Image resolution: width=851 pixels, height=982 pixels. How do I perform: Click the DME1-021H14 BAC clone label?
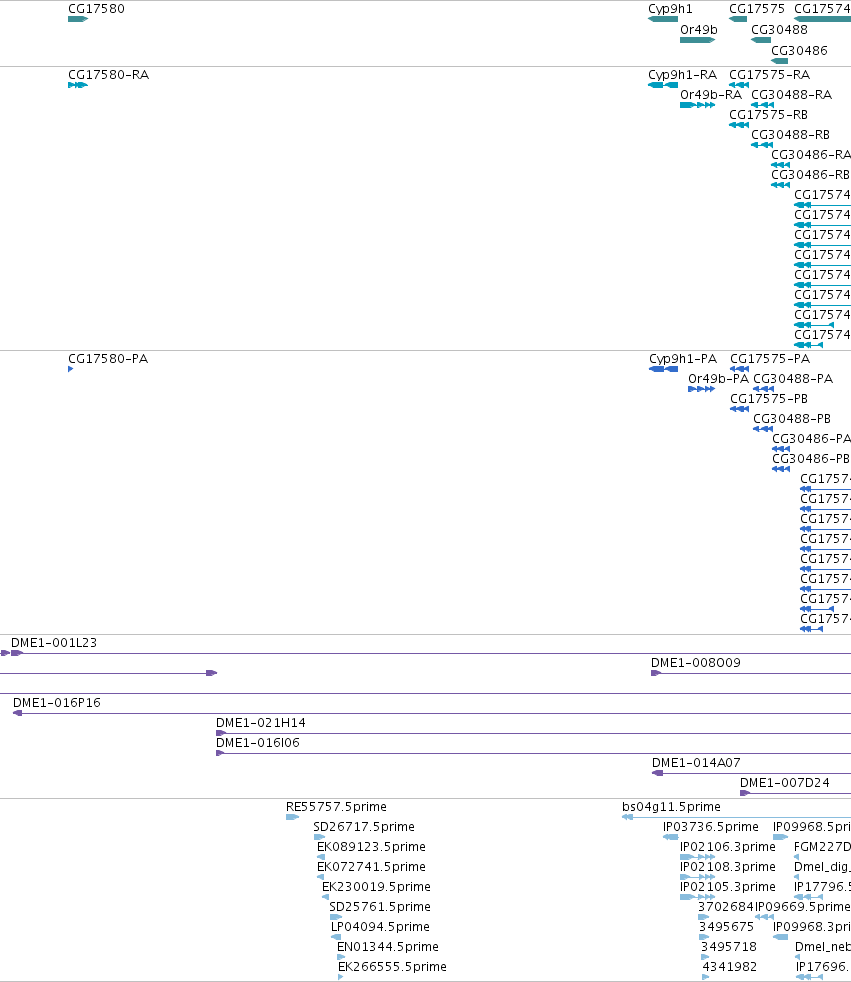[x=261, y=723]
